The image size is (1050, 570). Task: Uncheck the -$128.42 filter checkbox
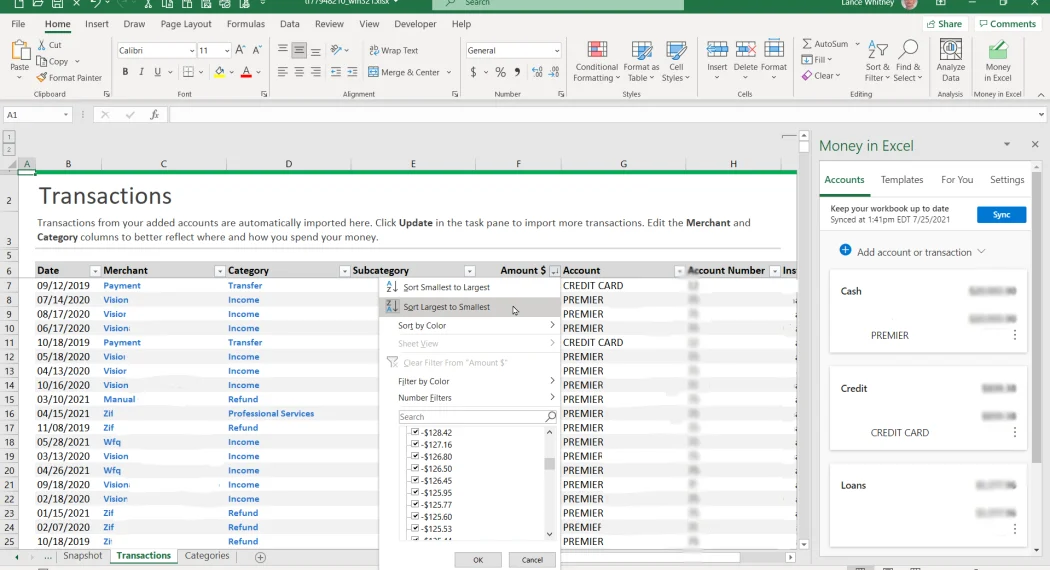click(415, 432)
